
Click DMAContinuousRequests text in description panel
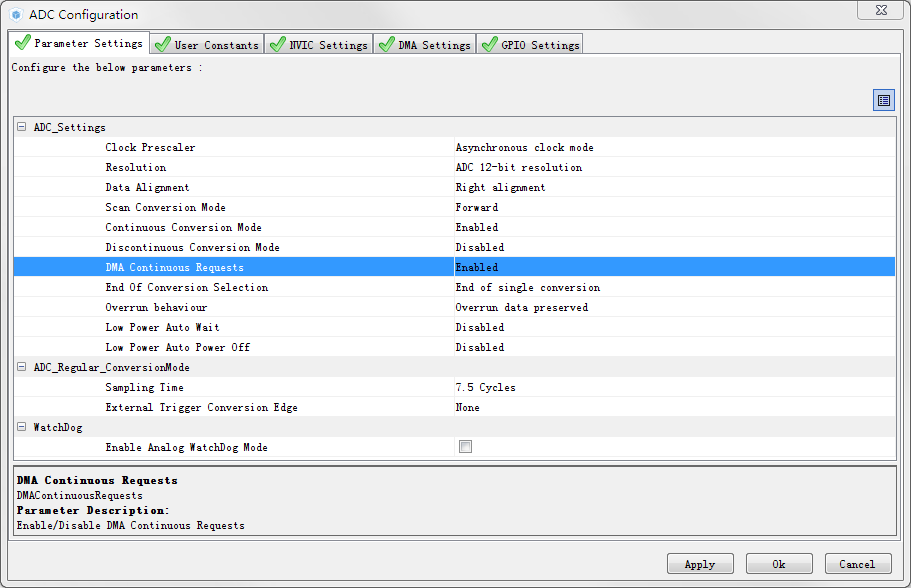click(x=80, y=496)
